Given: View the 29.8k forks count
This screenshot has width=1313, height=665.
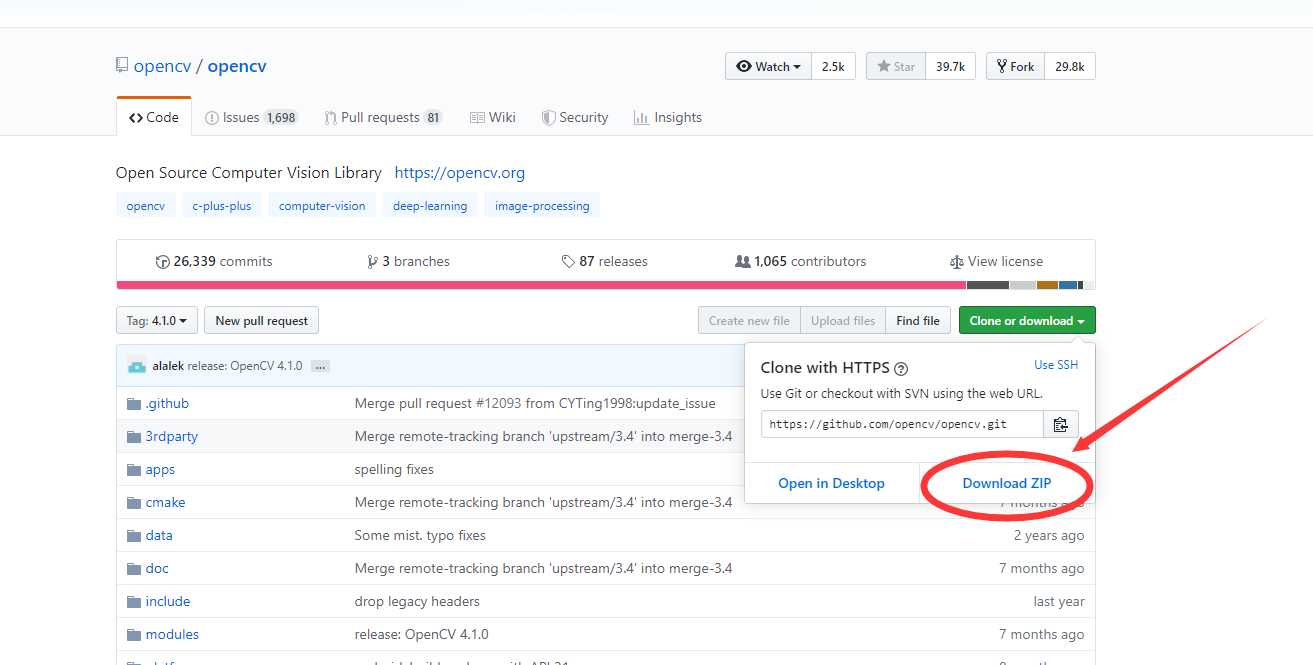Looking at the screenshot, I should click(x=1070, y=66).
